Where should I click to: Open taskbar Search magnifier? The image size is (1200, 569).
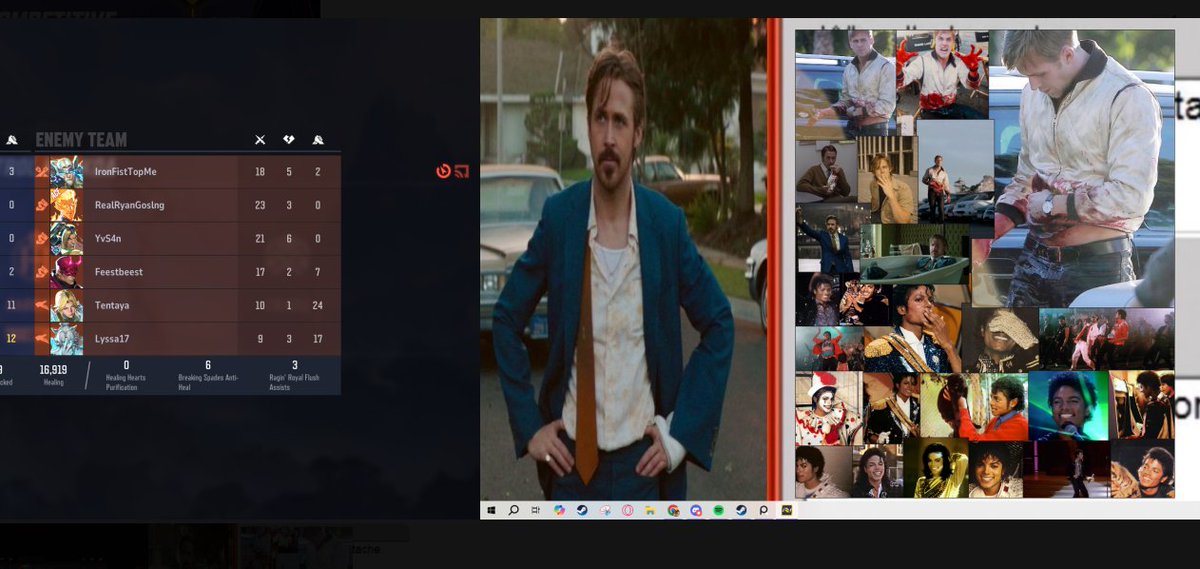click(513, 510)
